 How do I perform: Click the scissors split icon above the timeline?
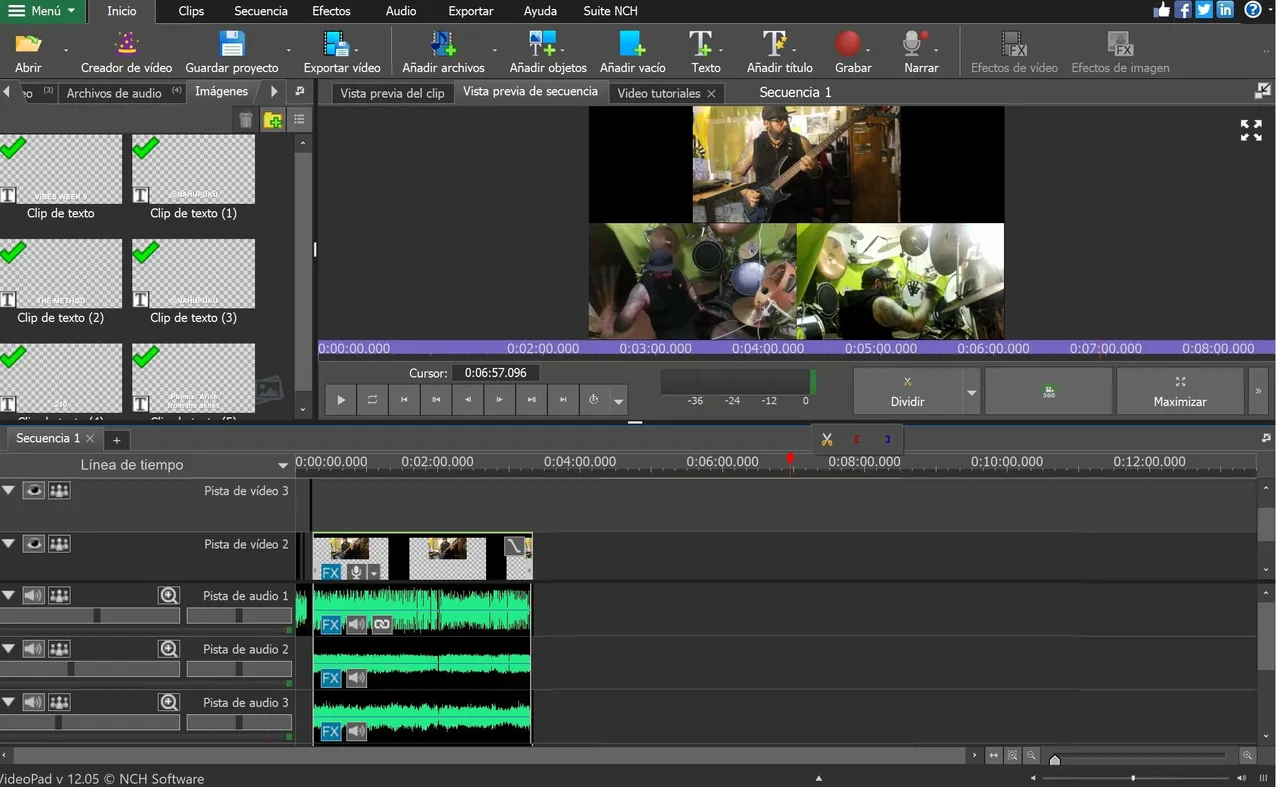click(827, 440)
